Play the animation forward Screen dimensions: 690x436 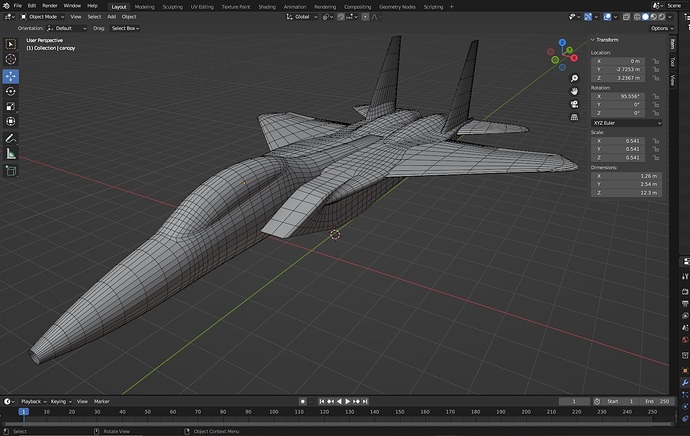(348, 401)
